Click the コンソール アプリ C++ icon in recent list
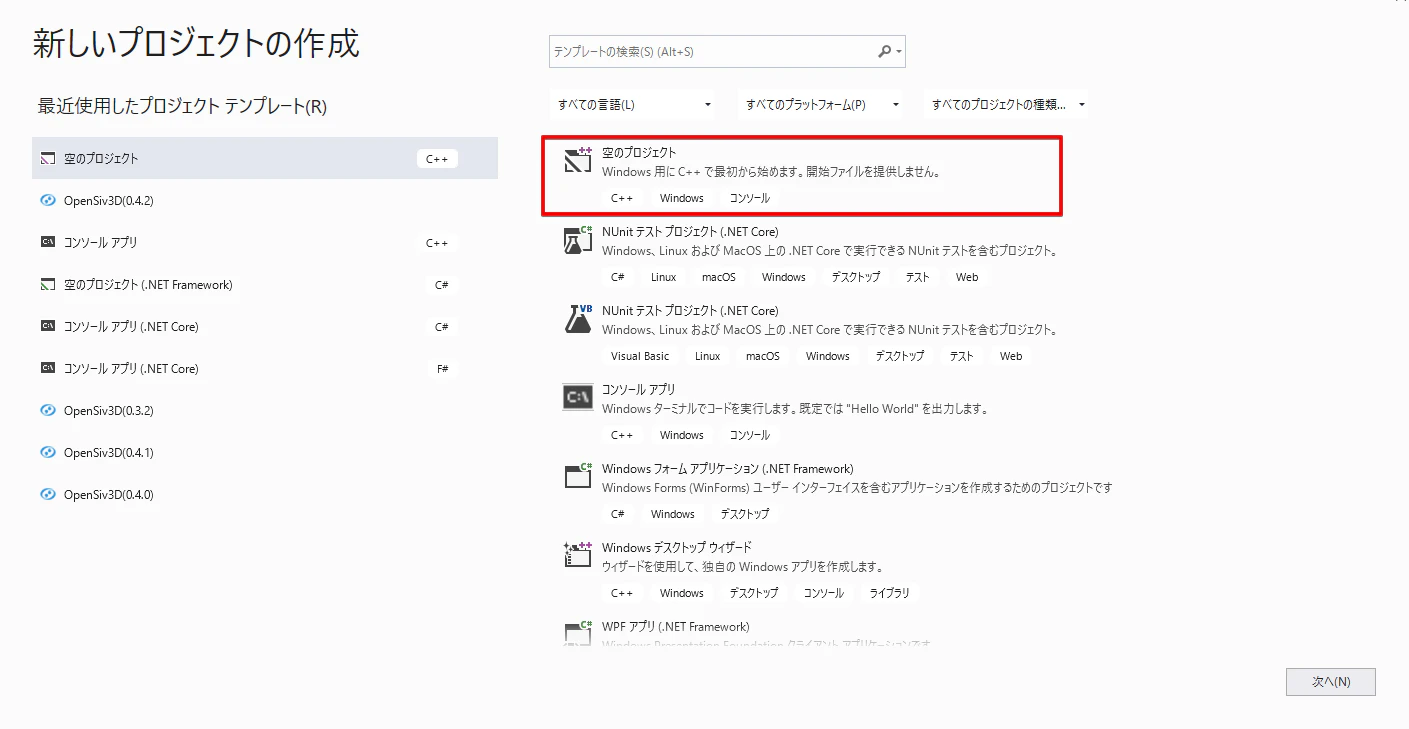 click(47, 242)
